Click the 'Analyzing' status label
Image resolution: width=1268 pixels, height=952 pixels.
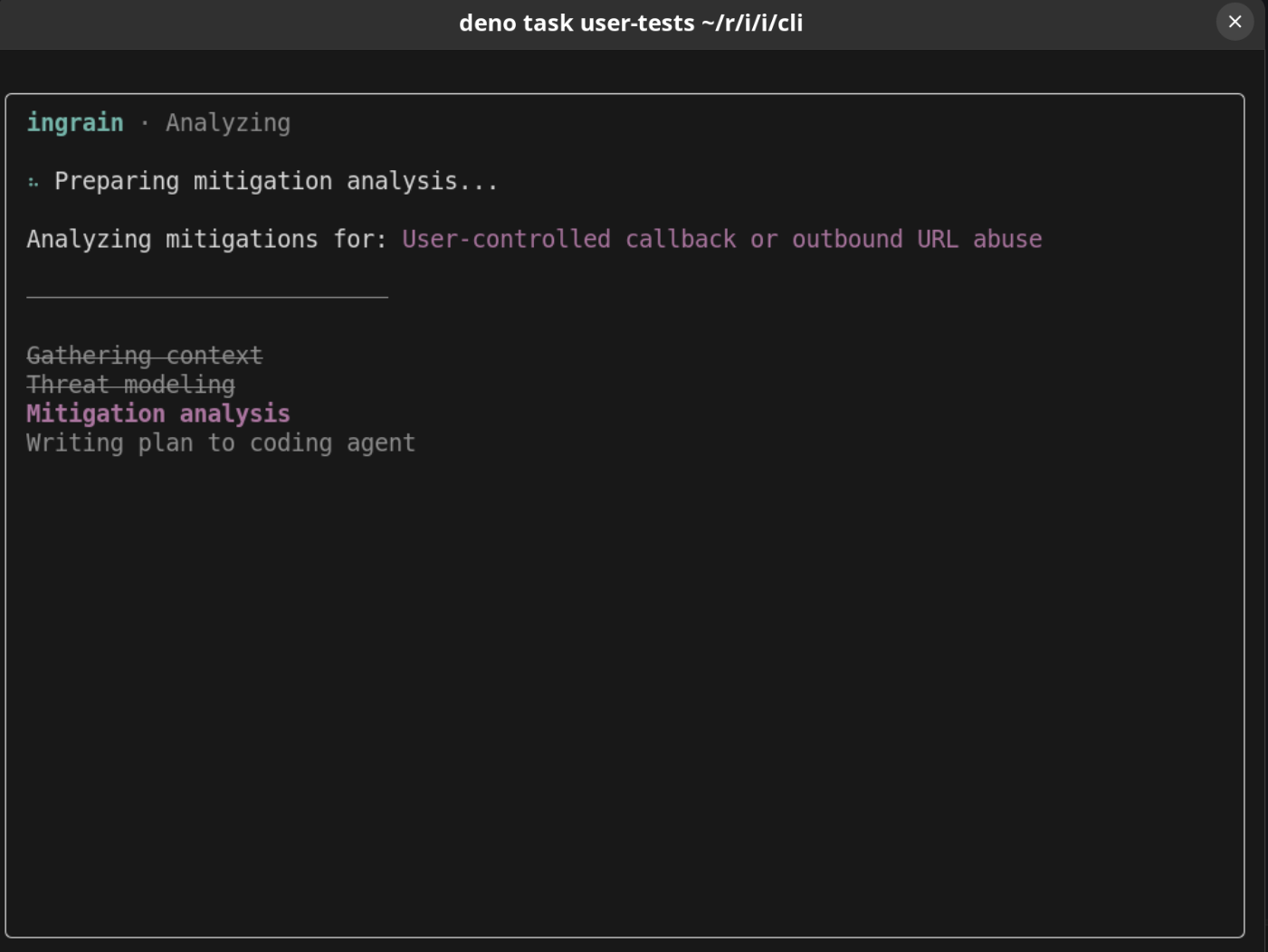click(x=228, y=123)
